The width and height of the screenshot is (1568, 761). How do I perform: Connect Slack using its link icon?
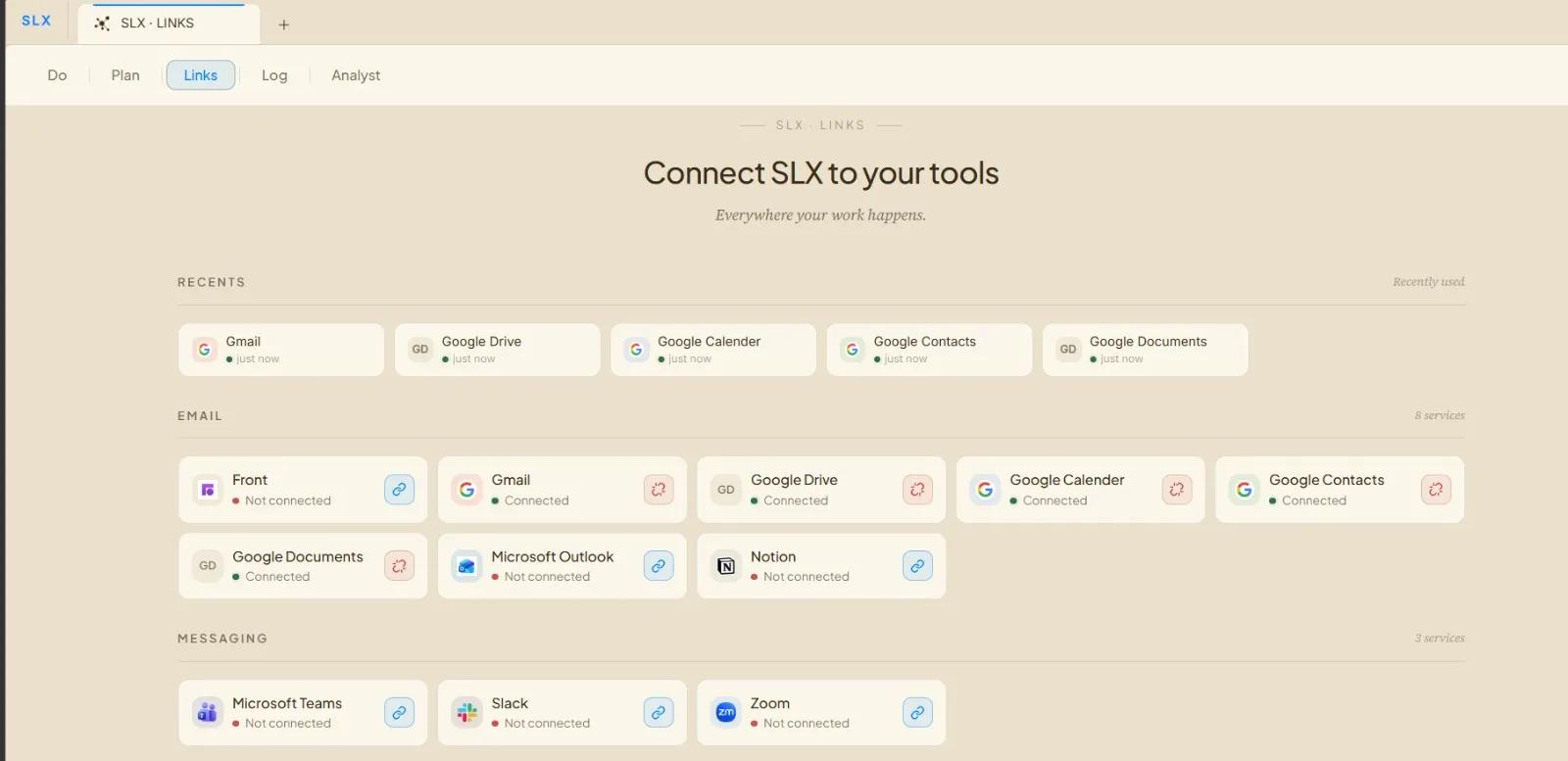coord(659,712)
